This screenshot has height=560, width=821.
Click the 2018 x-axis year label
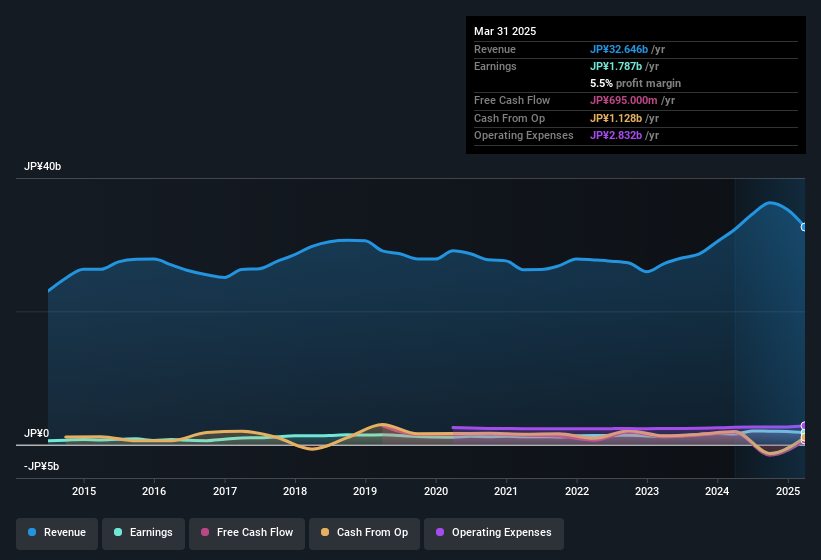click(295, 491)
